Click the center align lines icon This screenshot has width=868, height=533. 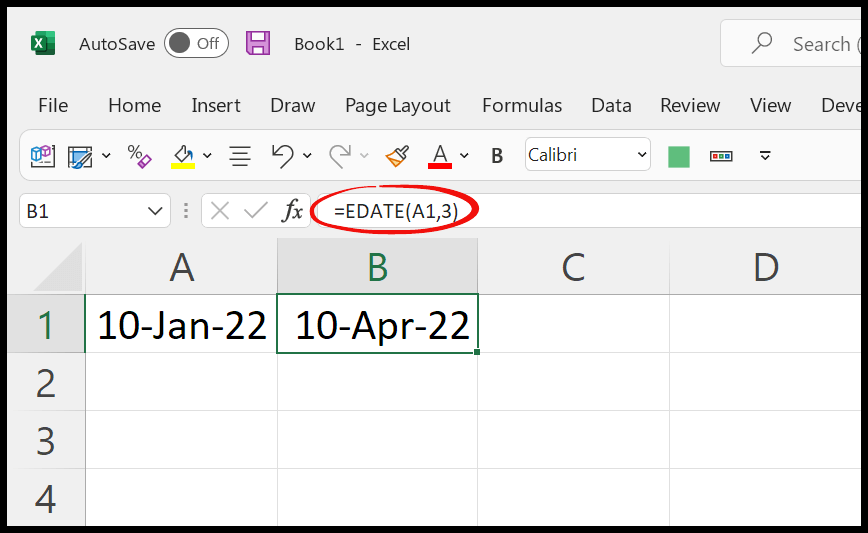[240, 156]
